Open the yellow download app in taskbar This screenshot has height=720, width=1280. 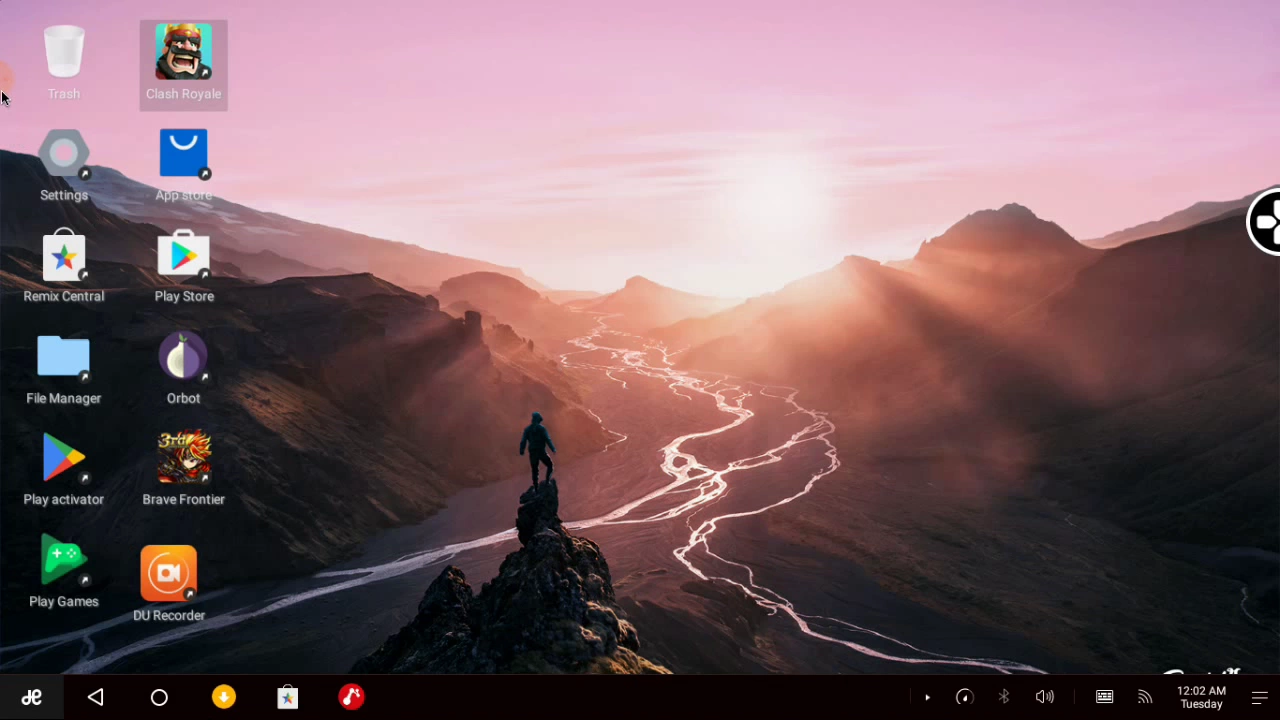[x=224, y=697]
